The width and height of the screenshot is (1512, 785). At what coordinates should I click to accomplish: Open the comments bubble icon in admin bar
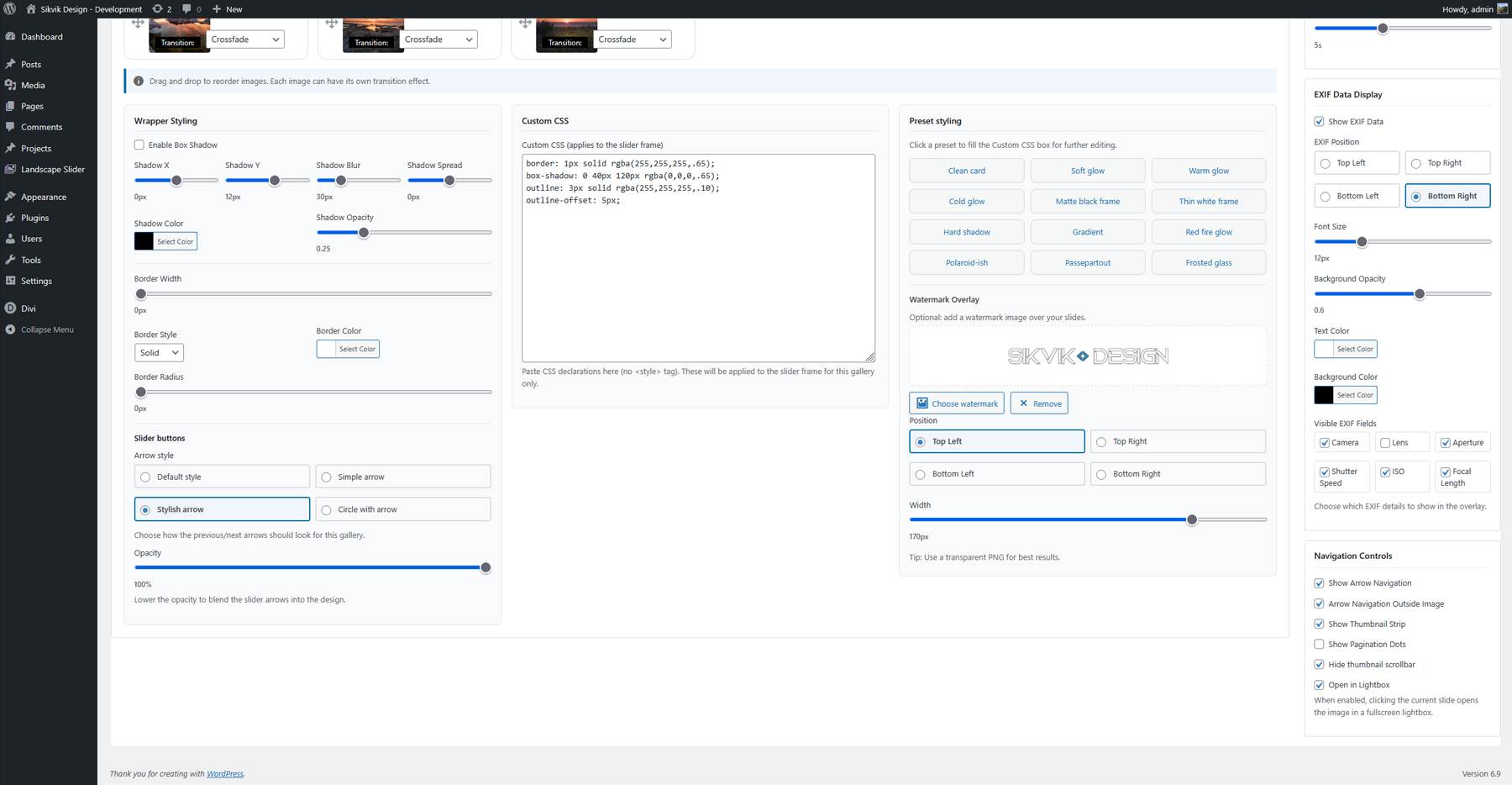click(187, 9)
